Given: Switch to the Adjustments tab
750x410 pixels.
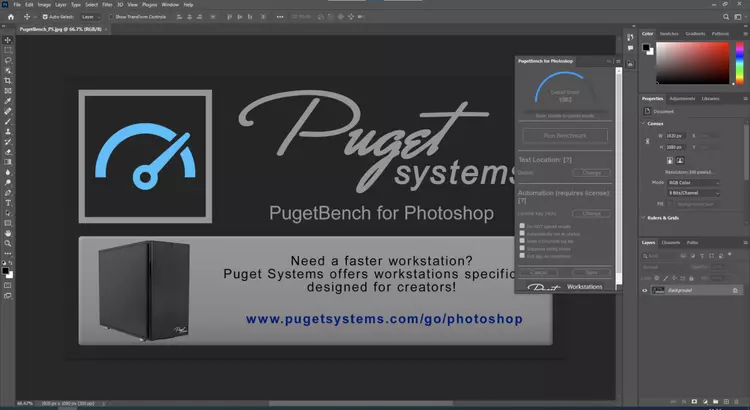Looking at the screenshot, I should pos(682,99).
